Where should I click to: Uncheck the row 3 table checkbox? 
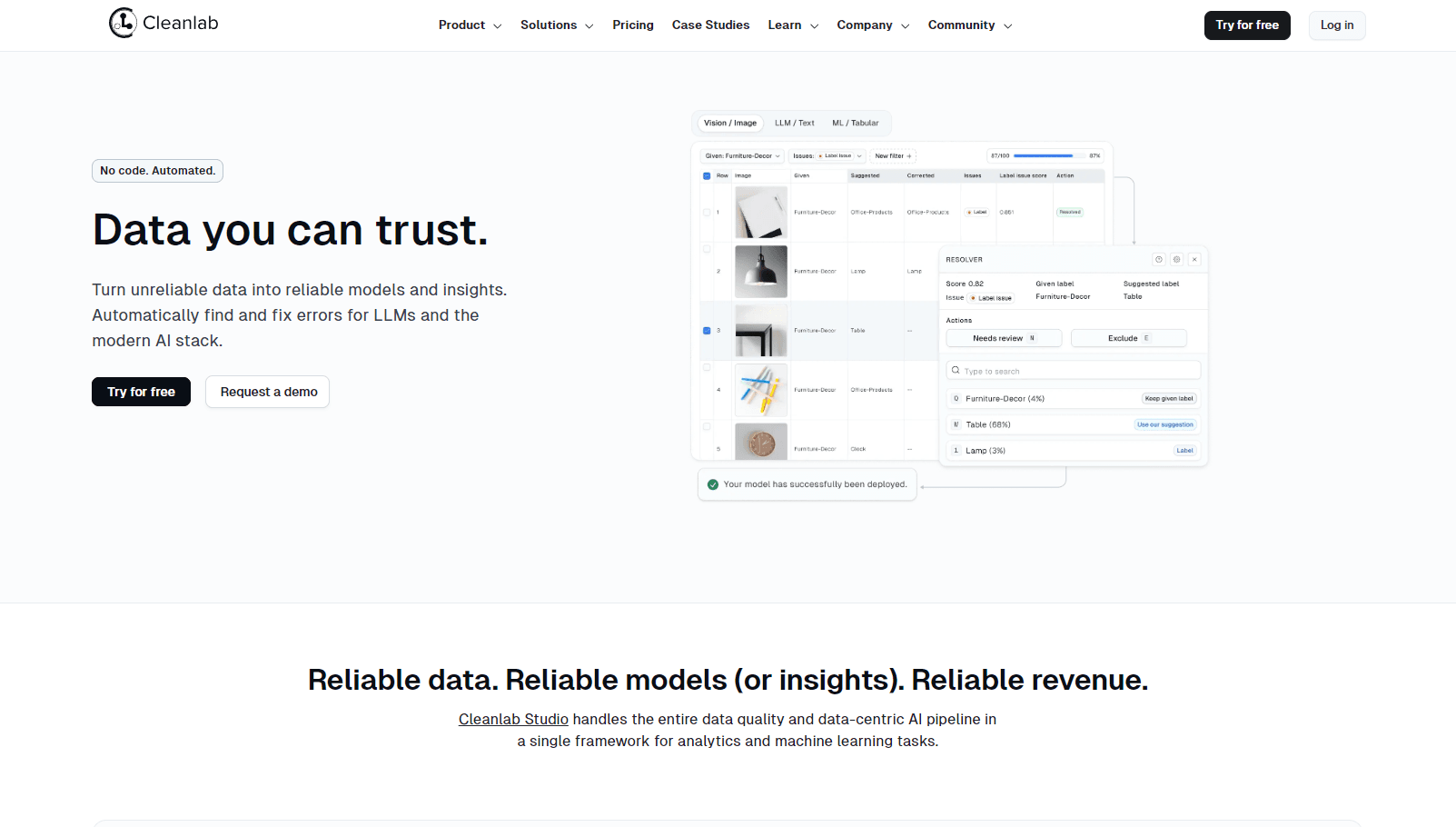tap(707, 331)
